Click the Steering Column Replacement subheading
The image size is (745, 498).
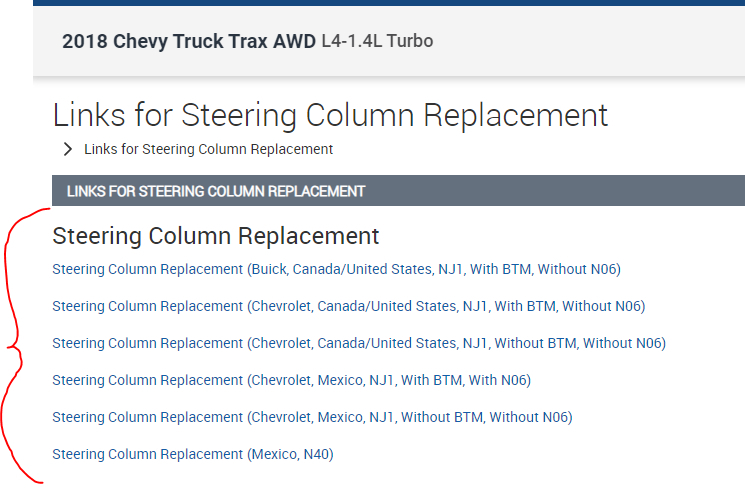(215, 236)
